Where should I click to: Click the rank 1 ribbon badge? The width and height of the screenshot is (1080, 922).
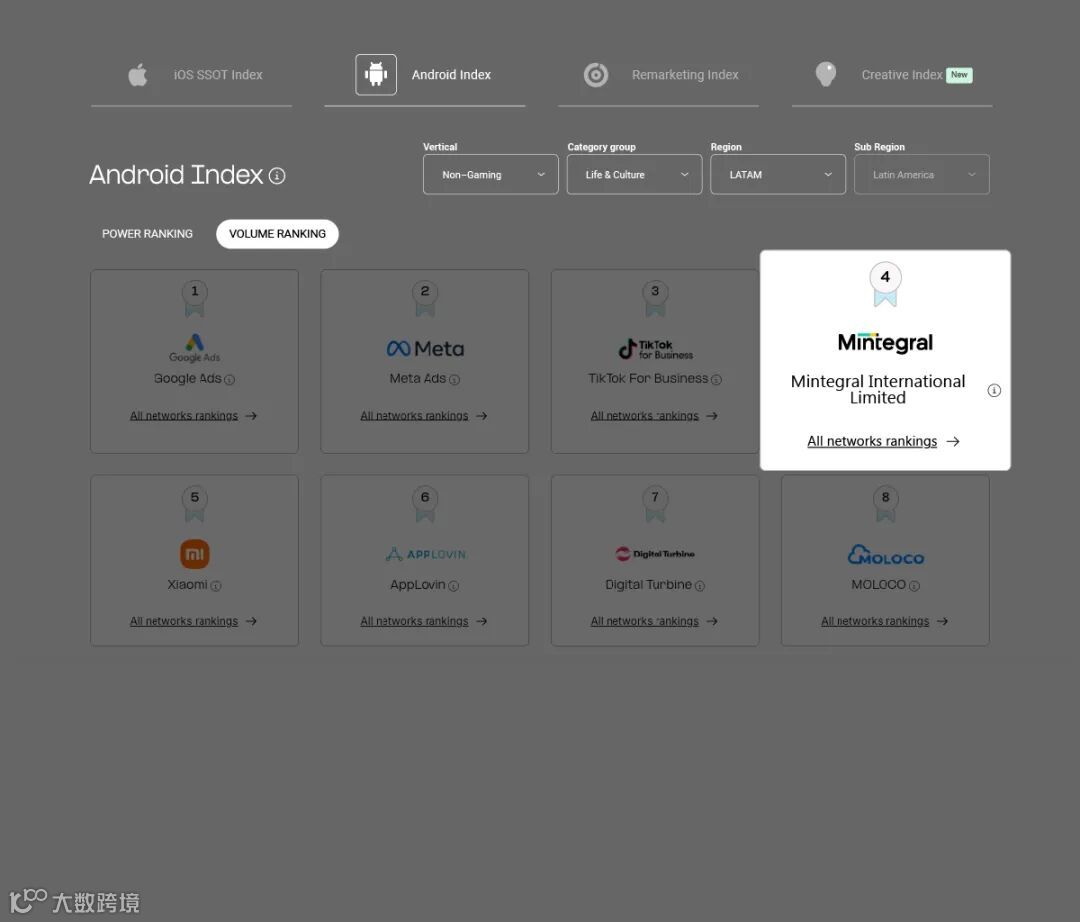tap(194, 297)
